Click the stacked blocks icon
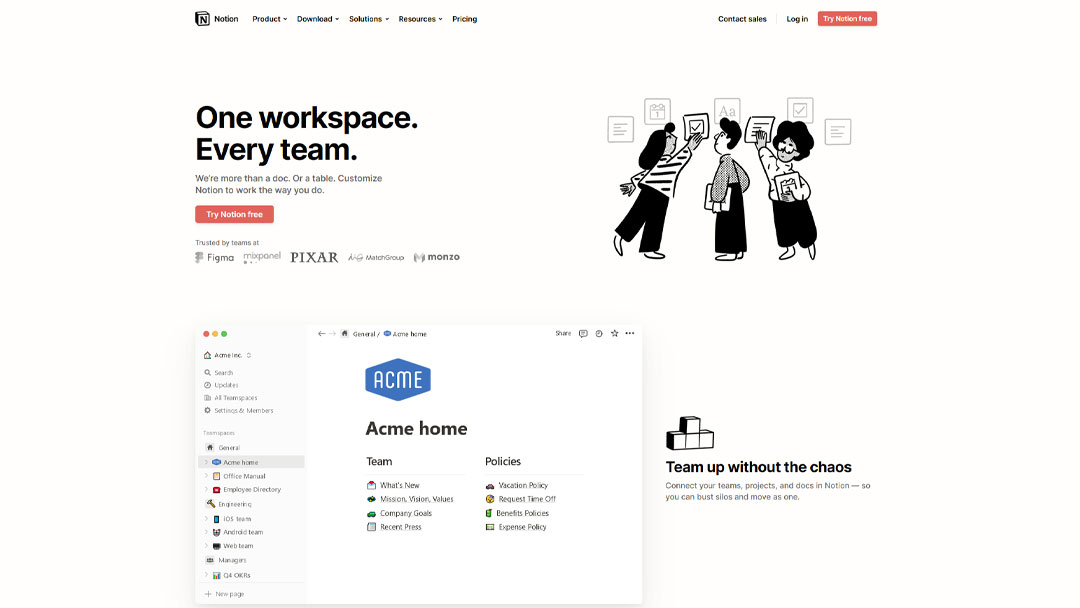Screen dimensions: 1080x608 689,433
